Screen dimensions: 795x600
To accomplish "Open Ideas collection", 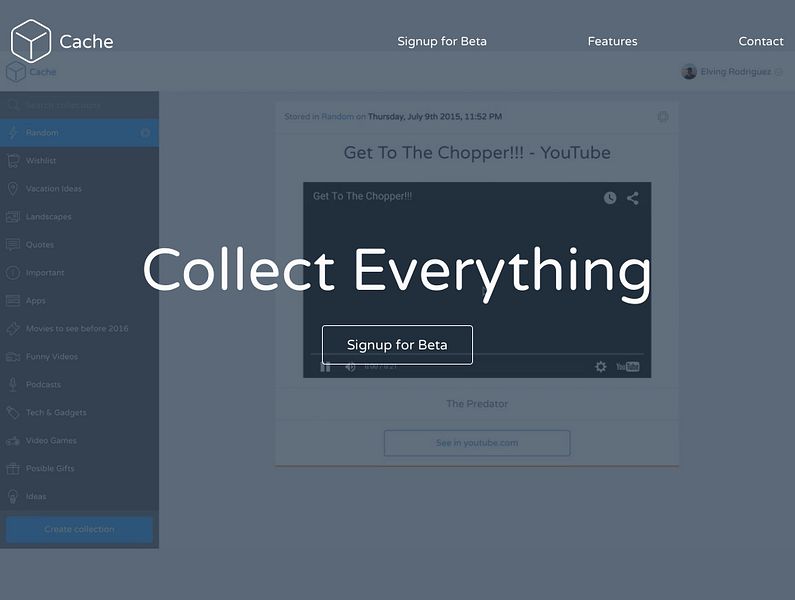I will (79, 497).
